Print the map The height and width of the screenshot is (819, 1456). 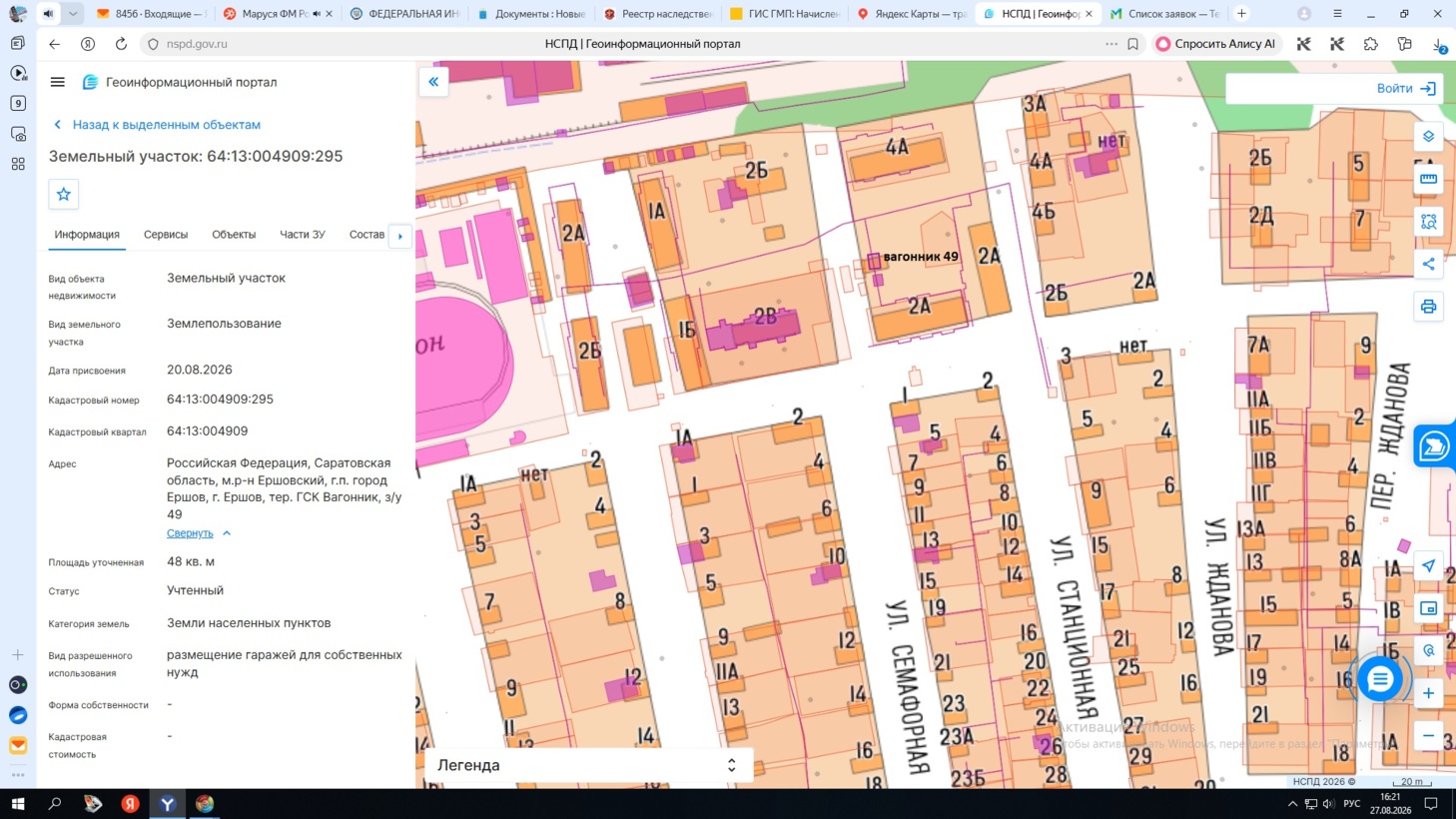[x=1429, y=307]
